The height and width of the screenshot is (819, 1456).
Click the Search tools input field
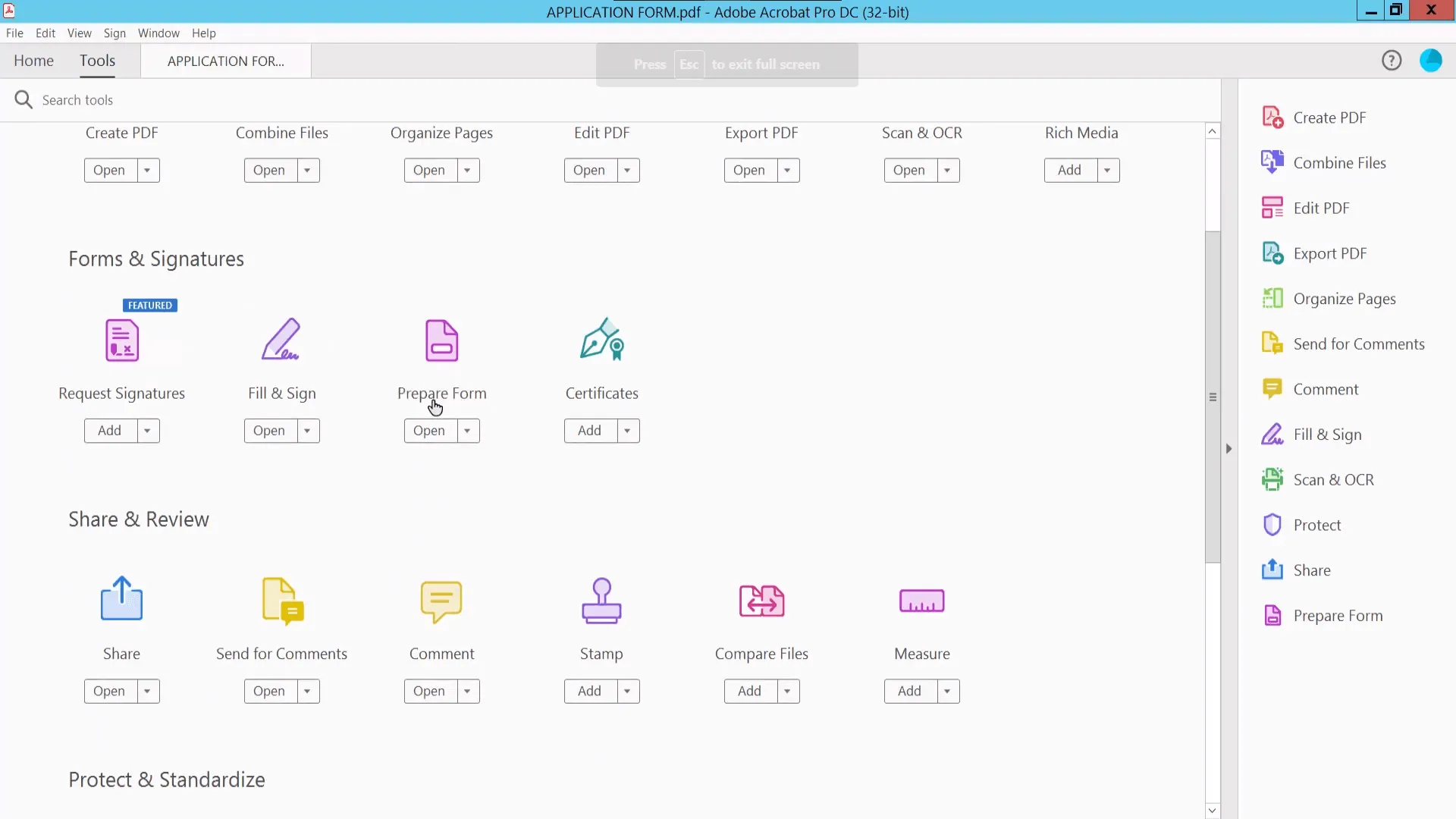click(77, 100)
